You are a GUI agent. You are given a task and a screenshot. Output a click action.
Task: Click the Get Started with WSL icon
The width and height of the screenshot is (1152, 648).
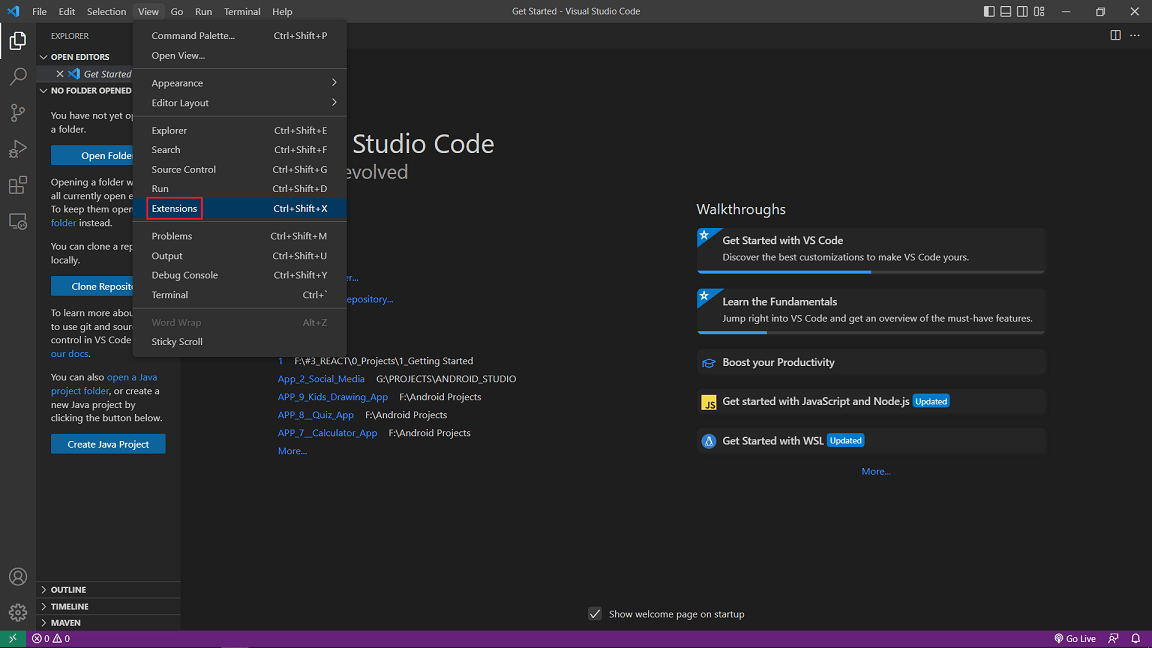[x=708, y=441]
